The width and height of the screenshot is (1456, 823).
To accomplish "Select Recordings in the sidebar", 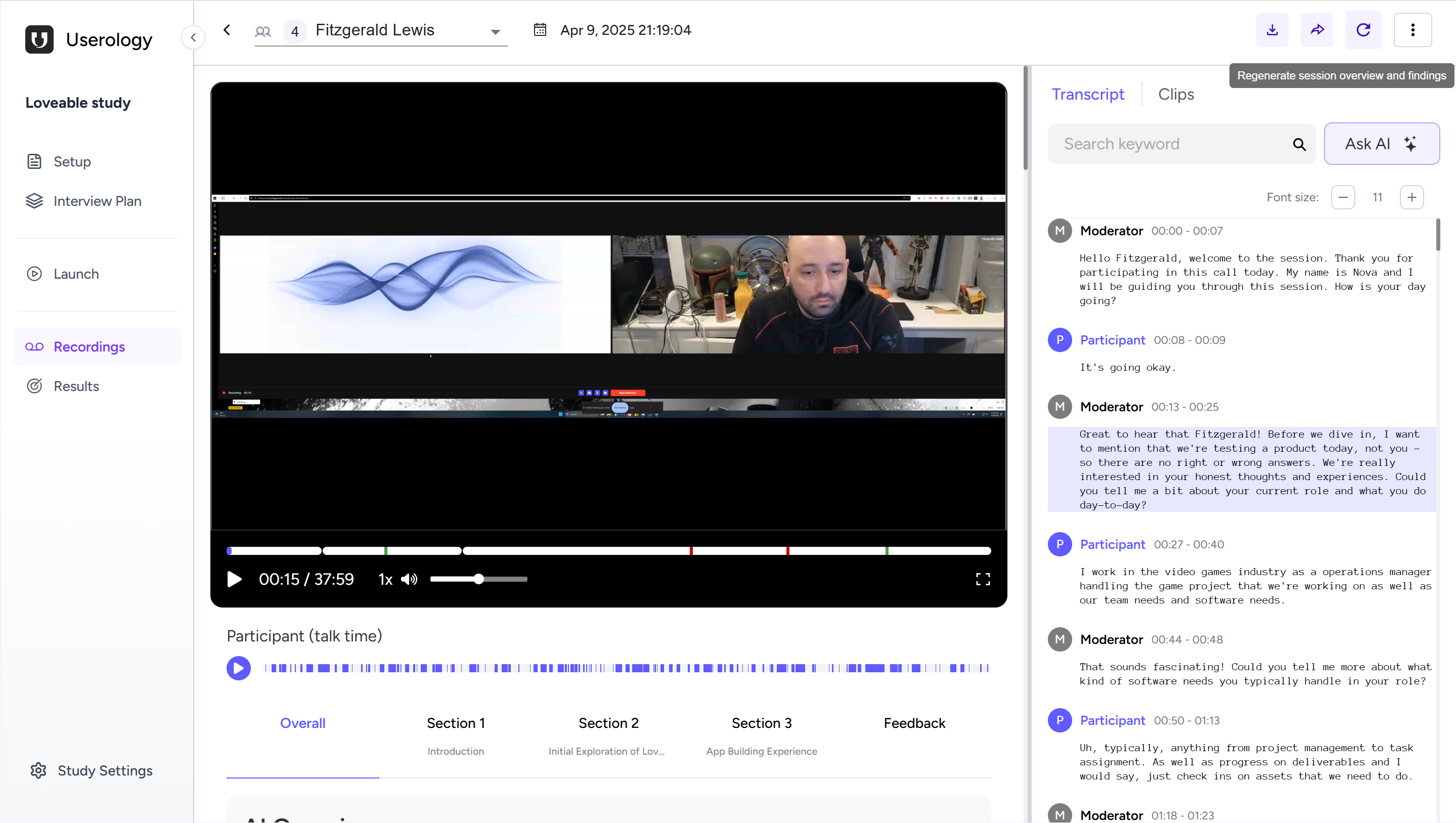I will (x=89, y=346).
